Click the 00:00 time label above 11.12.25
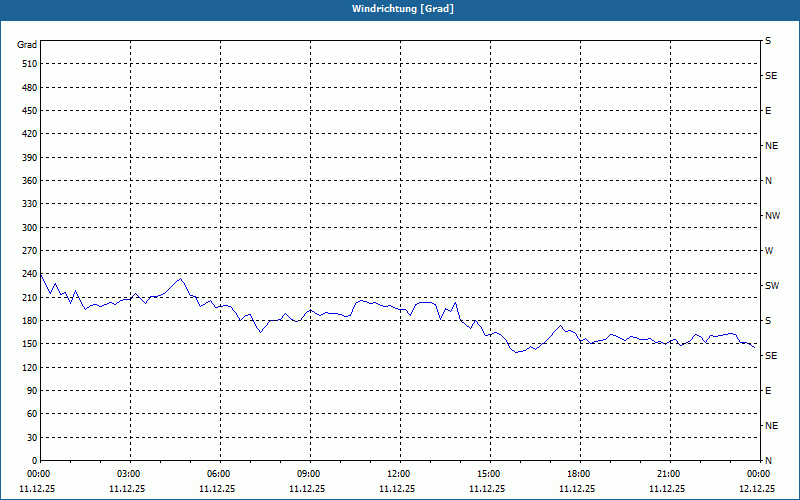Image resolution: width=800 pixels, height=500 pixels. click(x=38, y=474)
